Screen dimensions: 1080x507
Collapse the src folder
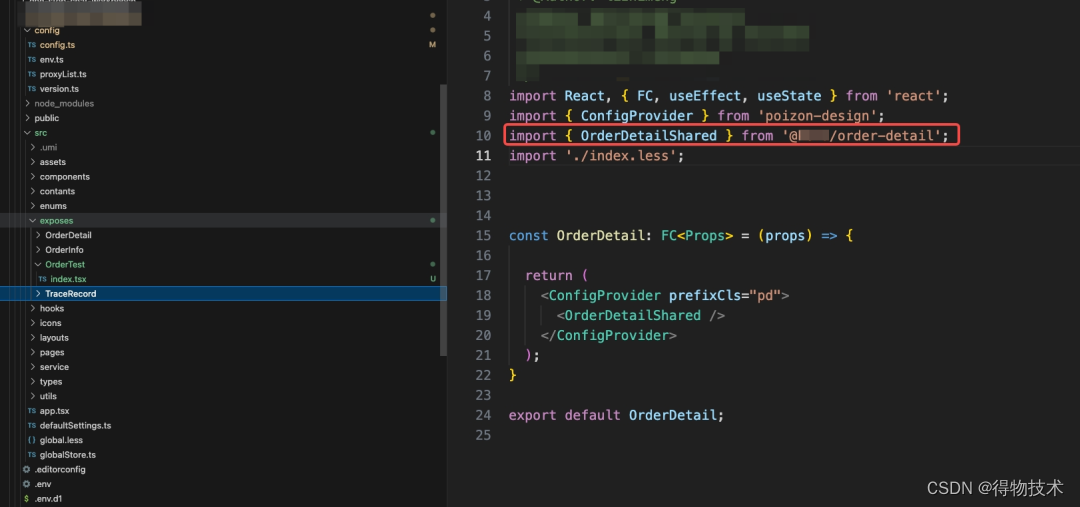(28, 133)
